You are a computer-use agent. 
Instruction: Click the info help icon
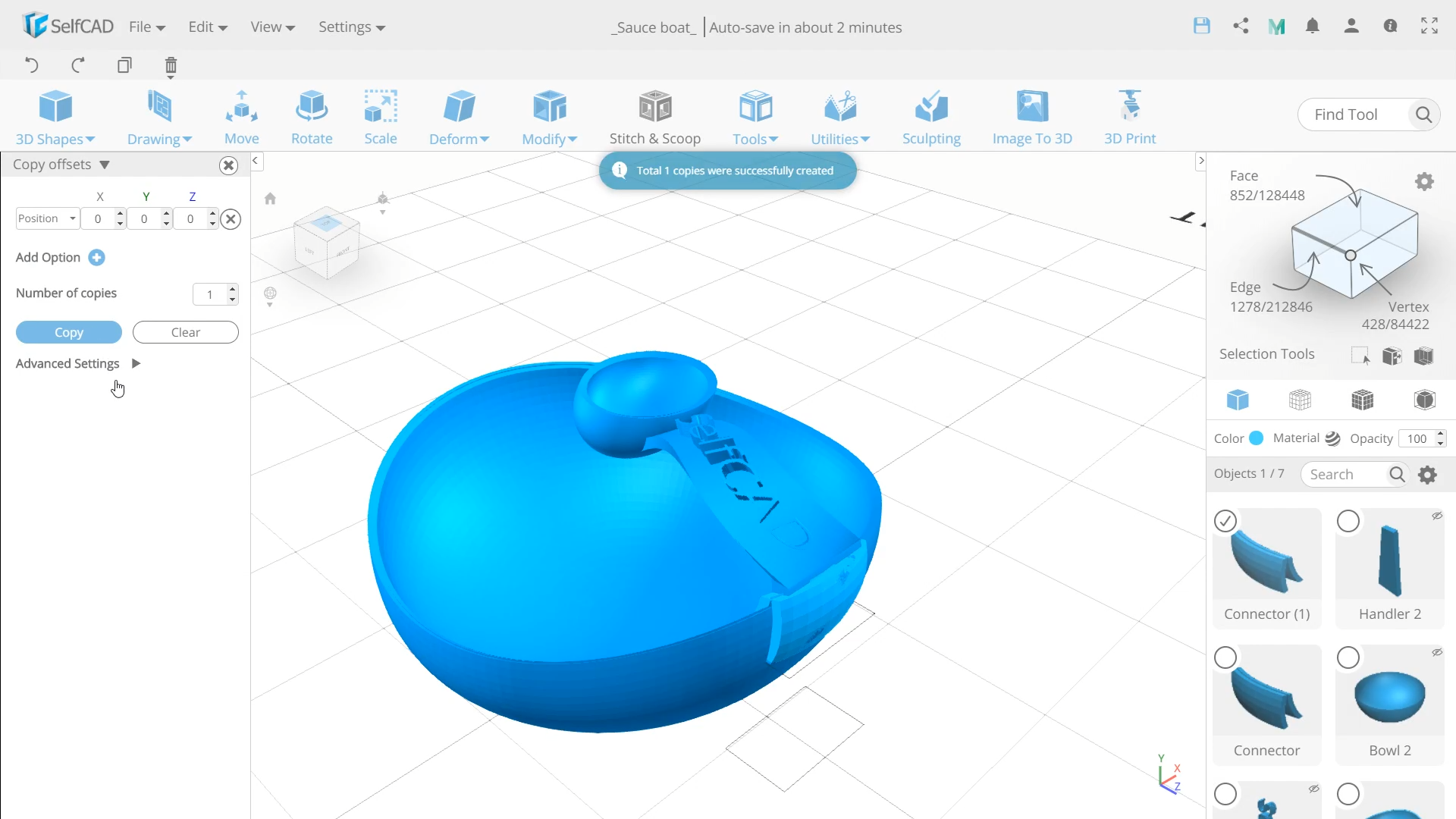[x=1390, y=26]
